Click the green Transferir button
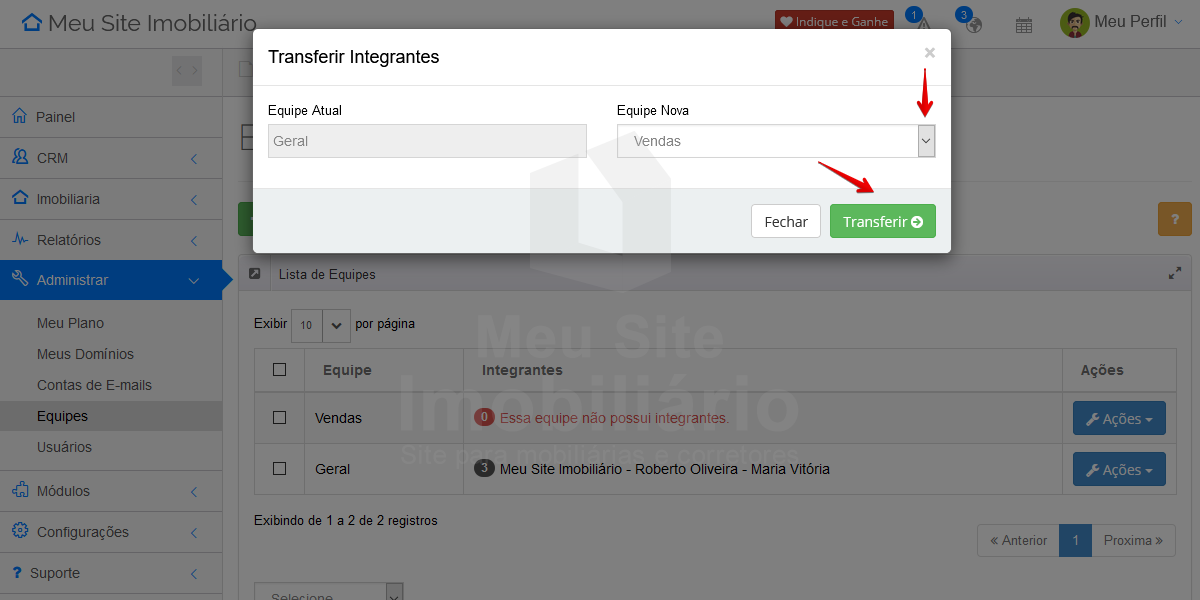 882,222
